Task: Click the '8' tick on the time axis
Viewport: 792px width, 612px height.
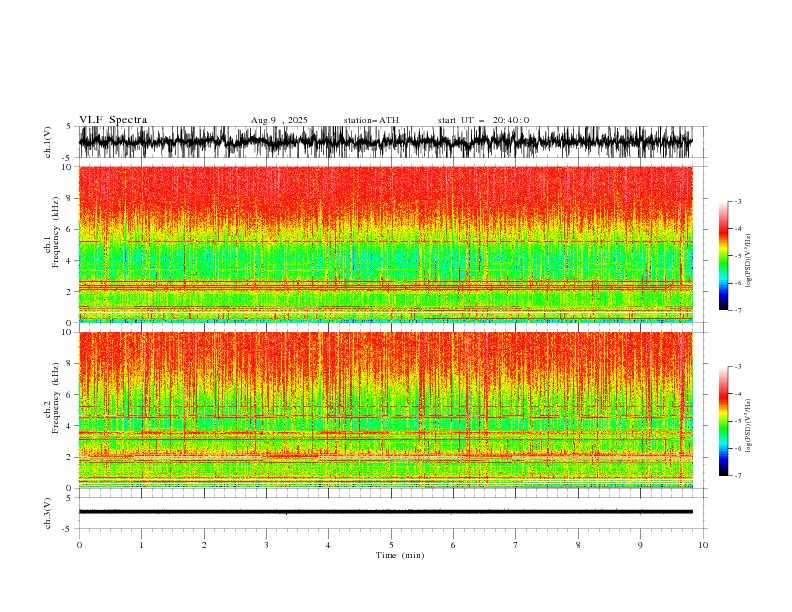Action: point(578,545)
